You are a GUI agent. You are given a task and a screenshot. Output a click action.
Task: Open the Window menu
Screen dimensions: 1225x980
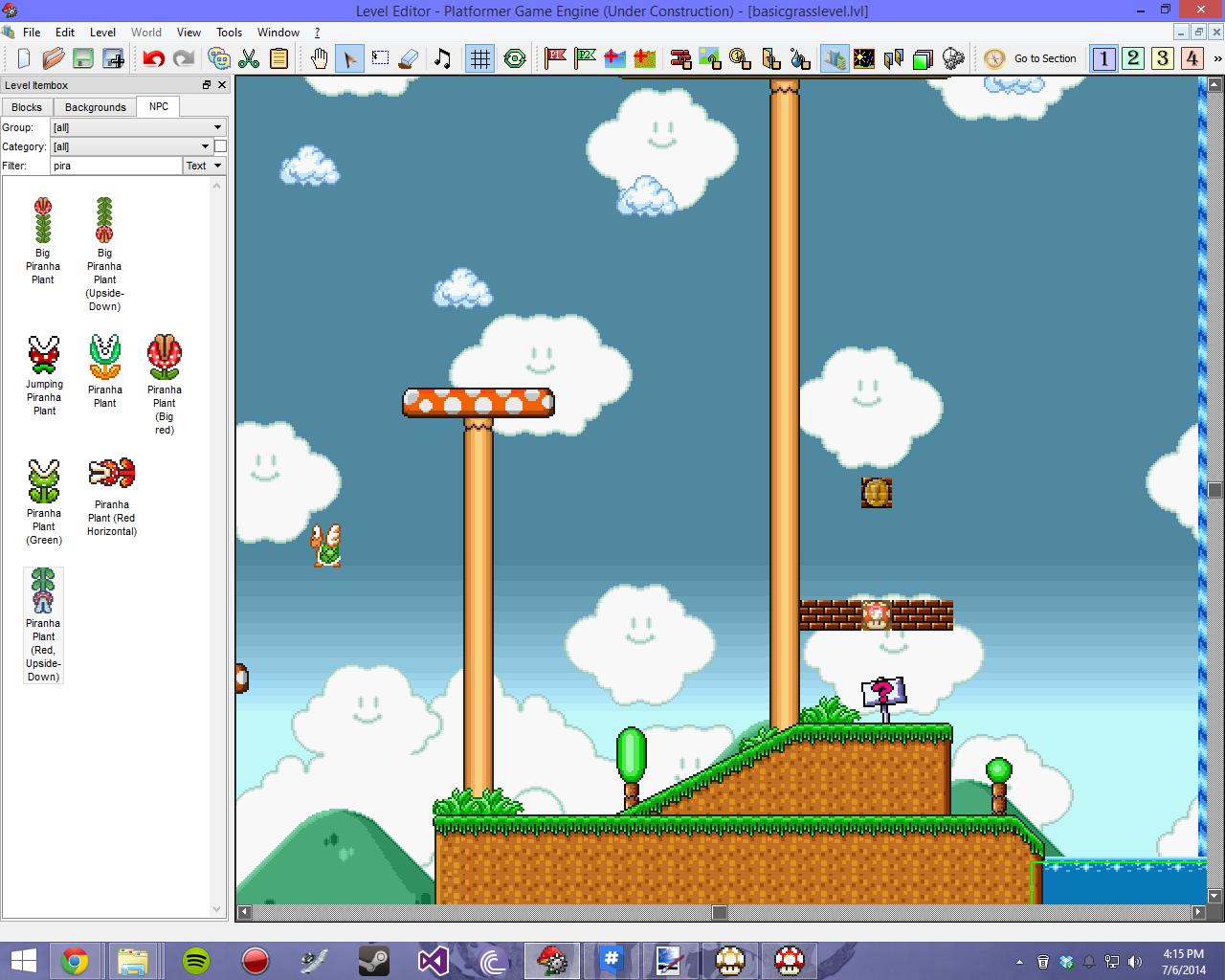click(278, 33)
